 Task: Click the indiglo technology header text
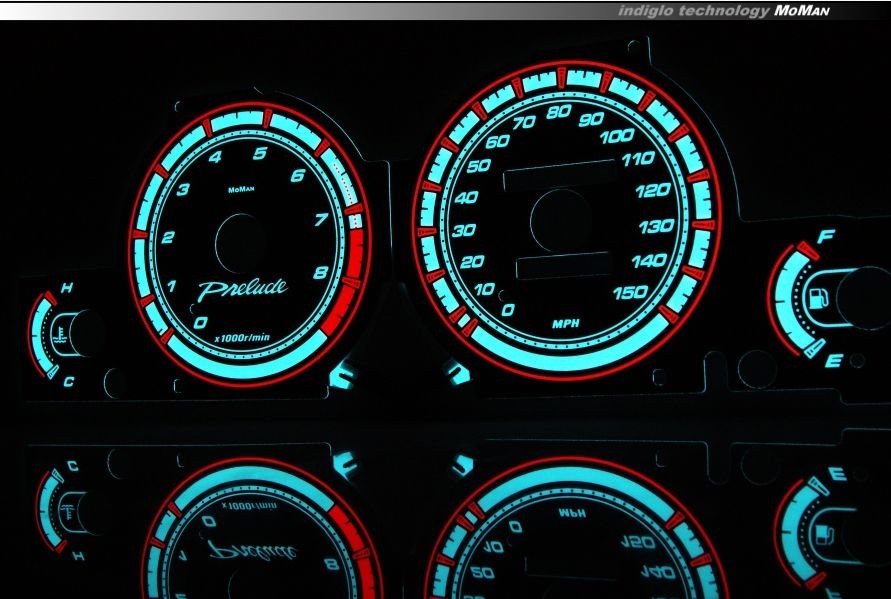(x=694, y=10)
